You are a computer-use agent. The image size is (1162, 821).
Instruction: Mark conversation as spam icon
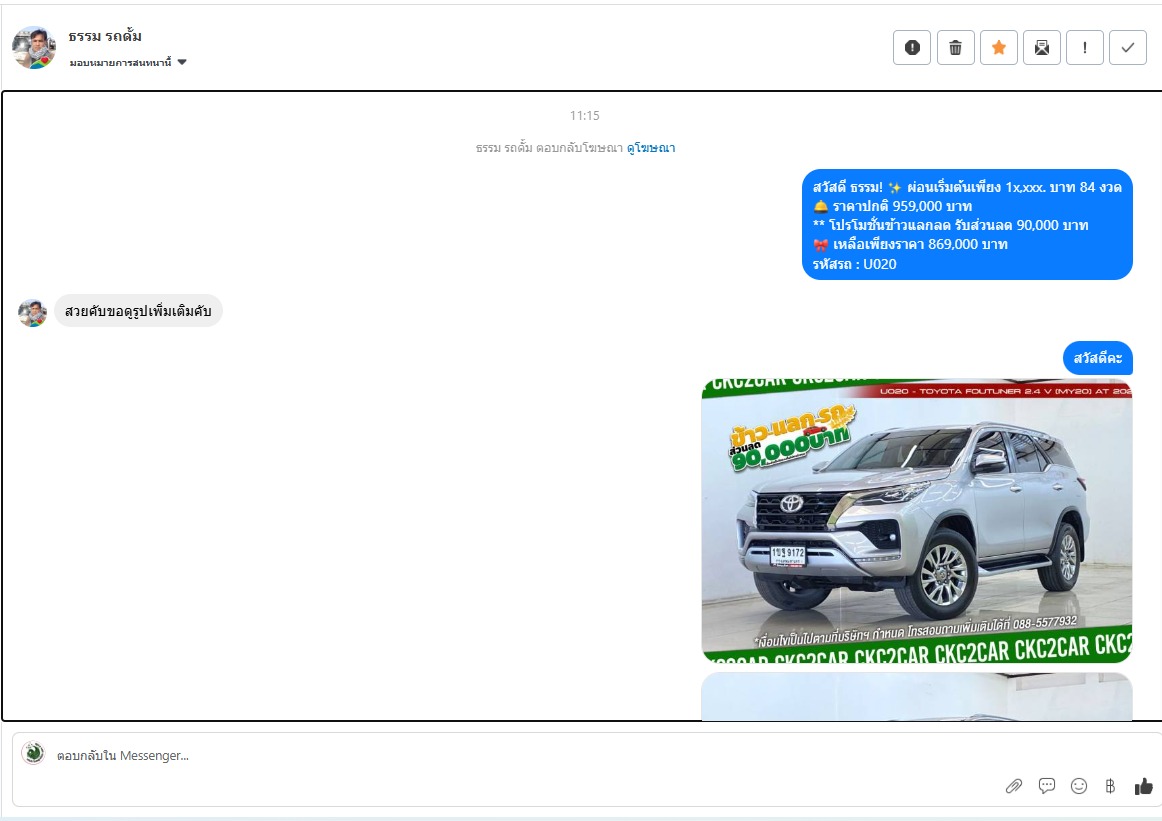912,47
